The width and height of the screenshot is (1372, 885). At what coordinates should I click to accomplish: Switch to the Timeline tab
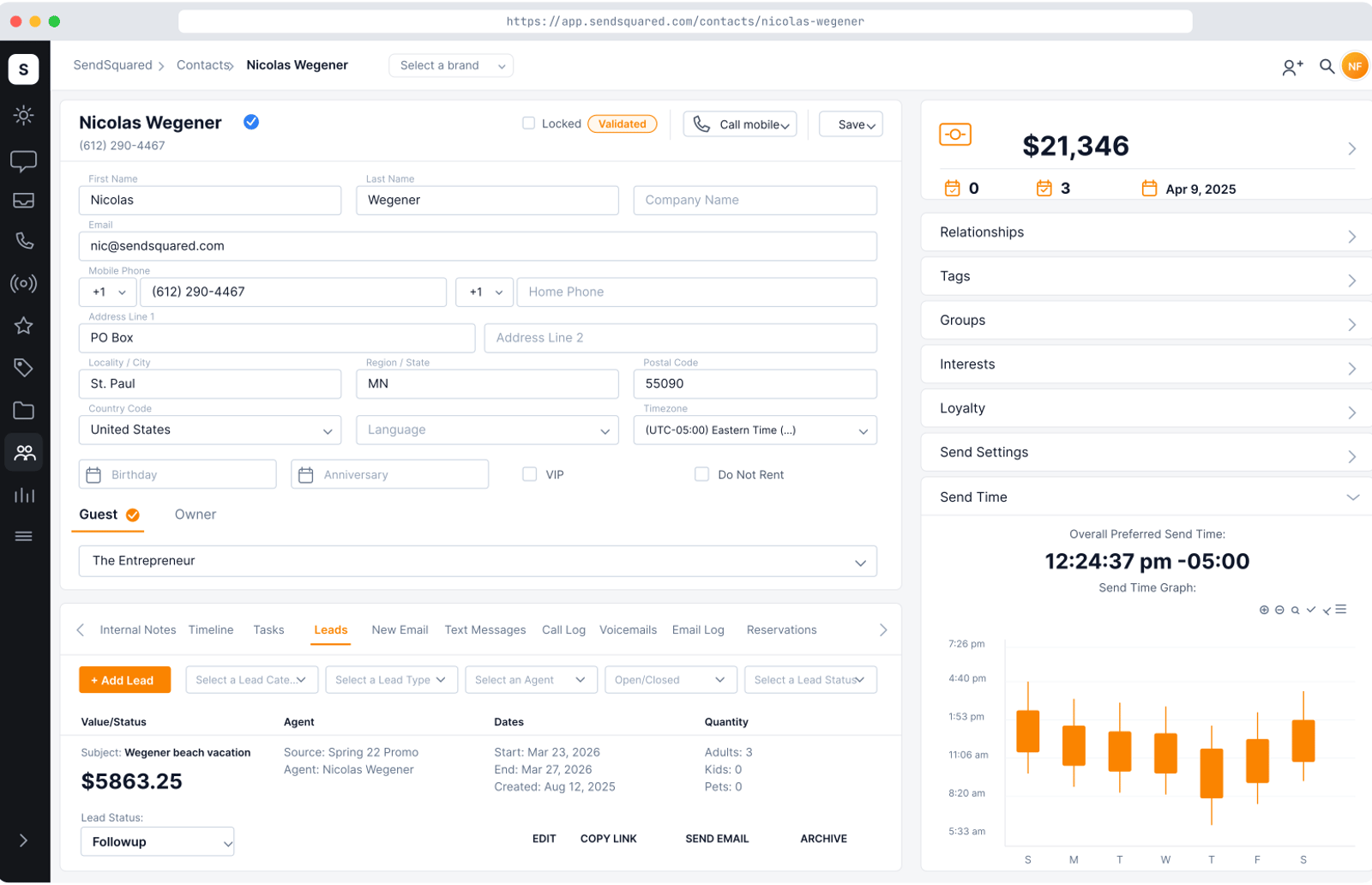click(211, 630)
